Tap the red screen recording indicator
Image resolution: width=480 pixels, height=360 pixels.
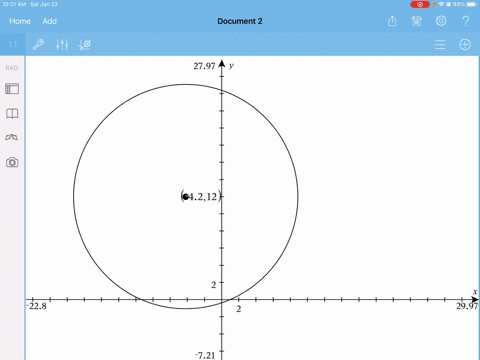(x=420, y=4)
